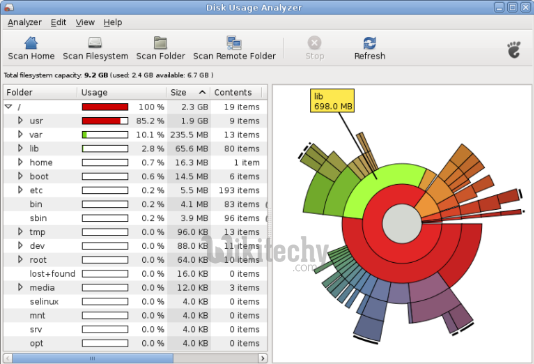Image resolution: width=534 pixels, height=364 pixels.
Task: Collapse the root / folder
Action: 9,107
